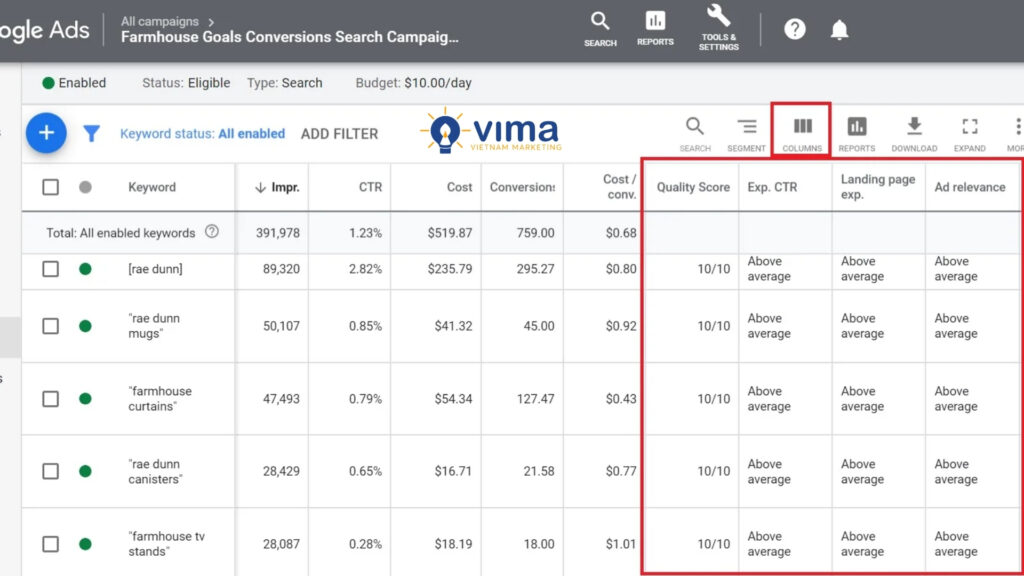The image size is (1024, 576).
Task: Sort table by CTR column header
Action: click(x=370, y=187)
